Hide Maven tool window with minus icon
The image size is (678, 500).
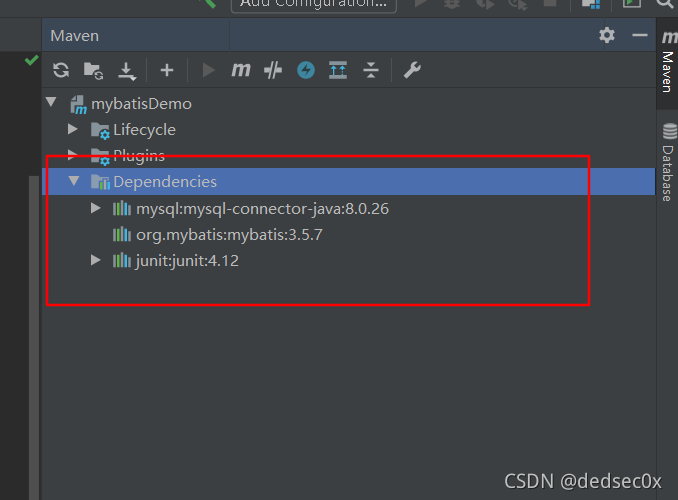pos(640,35)
